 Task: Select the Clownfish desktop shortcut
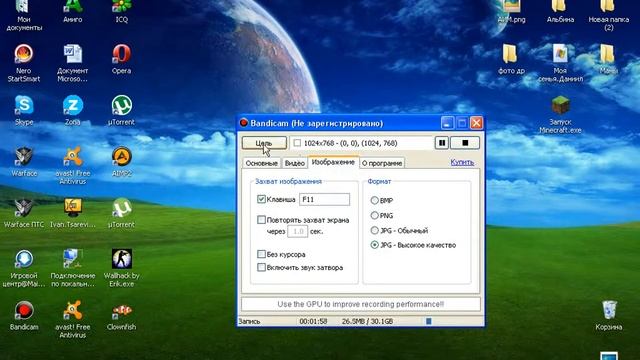click(122, 310)
